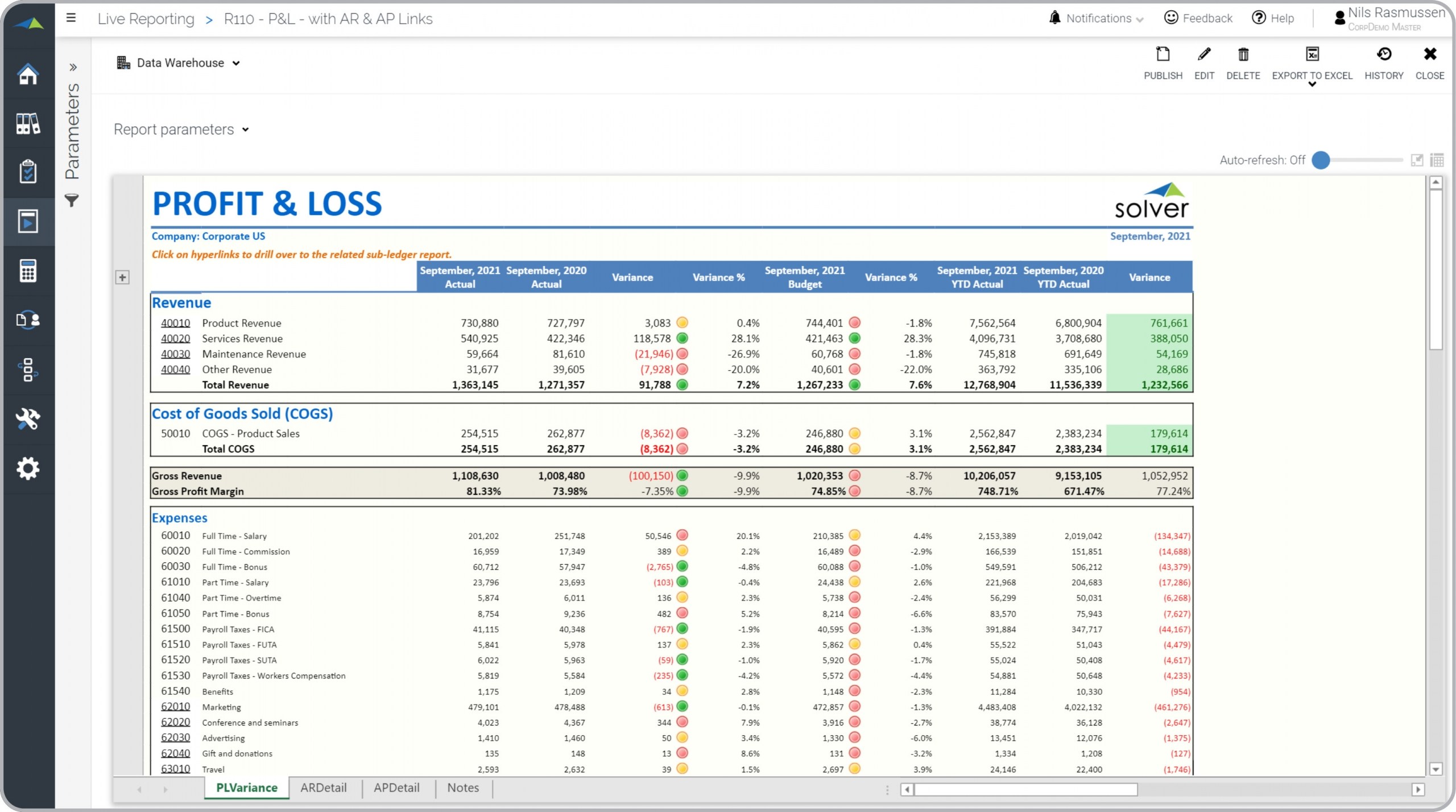Click the Edit pencil icon
The image size is (1456, 812).
pyautogui.click(x=1203, y=55)
